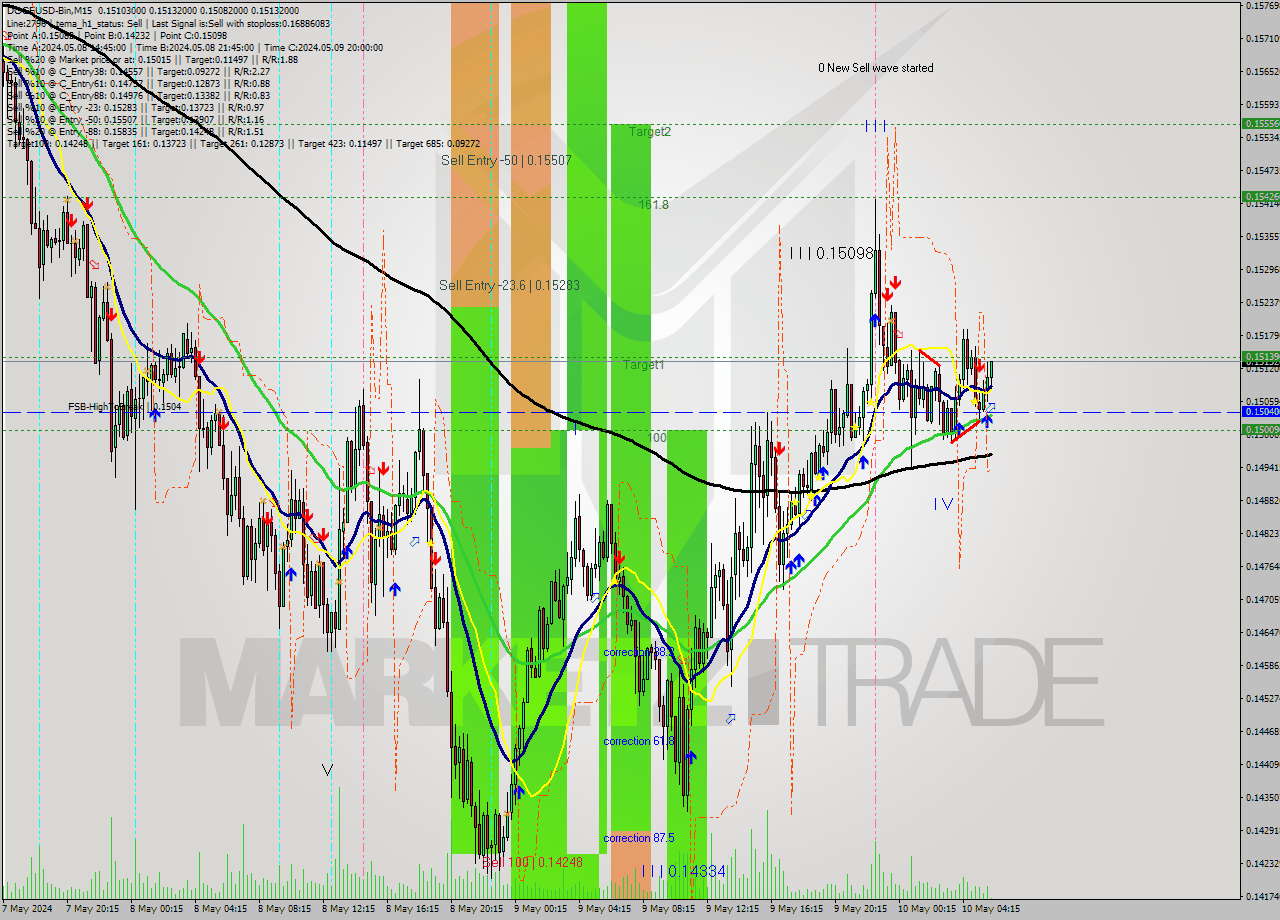This screenshot has height=920, width=1280.
Task: Select the C_Entry61 sell entry line
Action: pyautogui.click(x=138, y=84)
